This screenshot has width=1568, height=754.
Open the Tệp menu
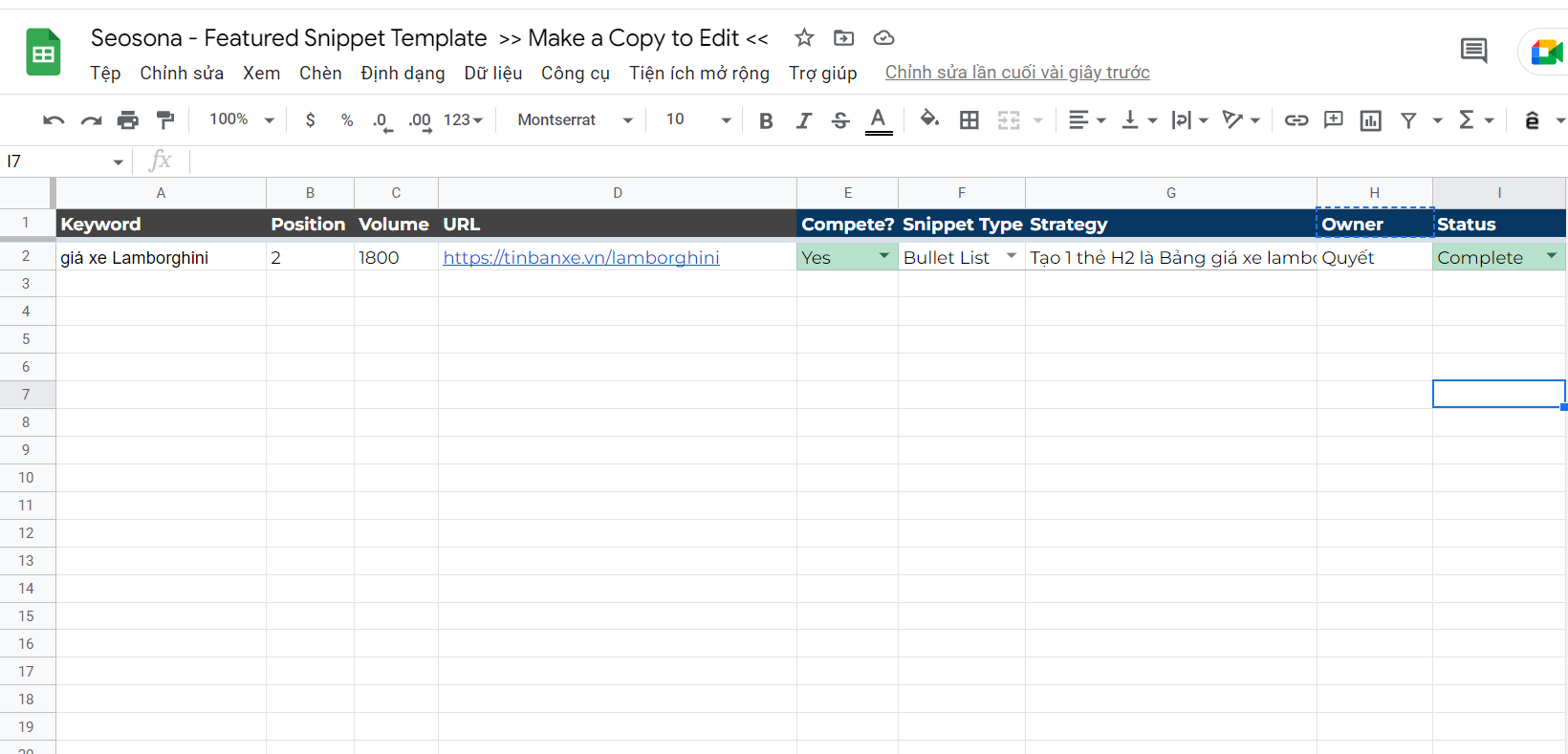(105, 73)
